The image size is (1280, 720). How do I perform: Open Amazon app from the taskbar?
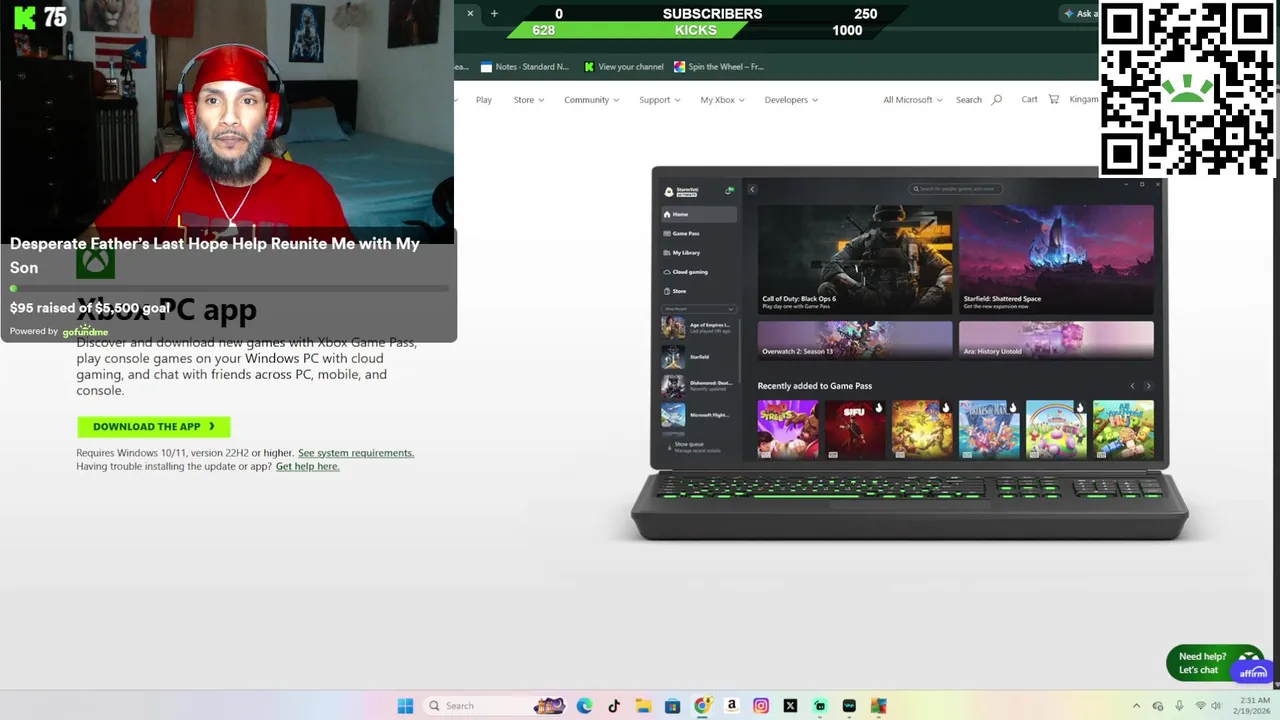click(x=732, y=706)
